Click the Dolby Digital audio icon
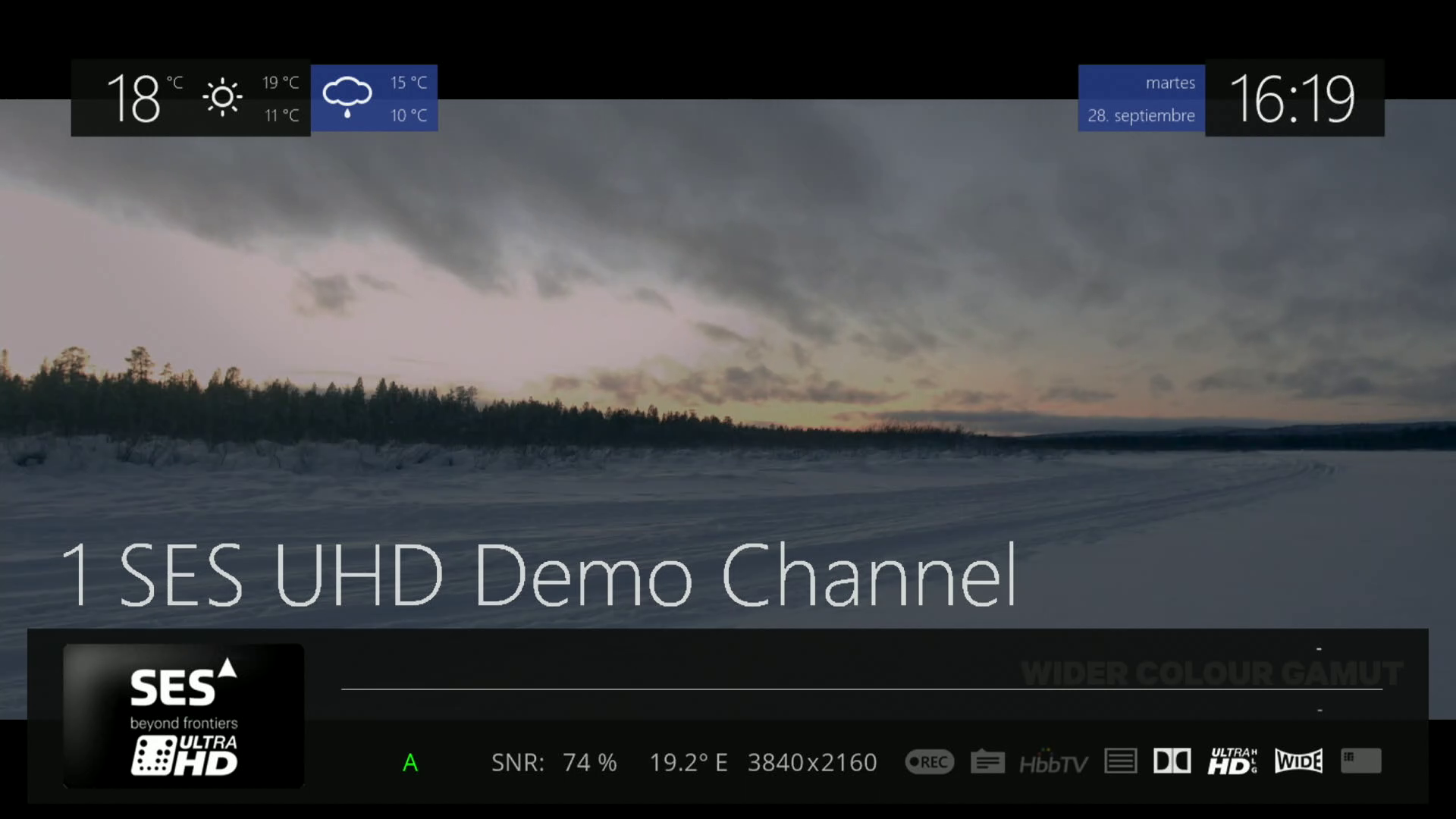Viewport: 1456px width, 819px height. click(x=1172, y=761)
